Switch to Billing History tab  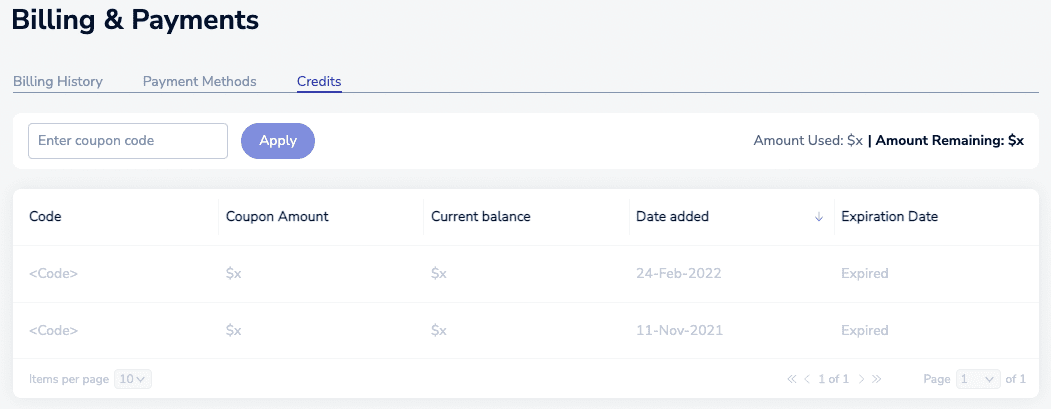[x=58, y=82]
